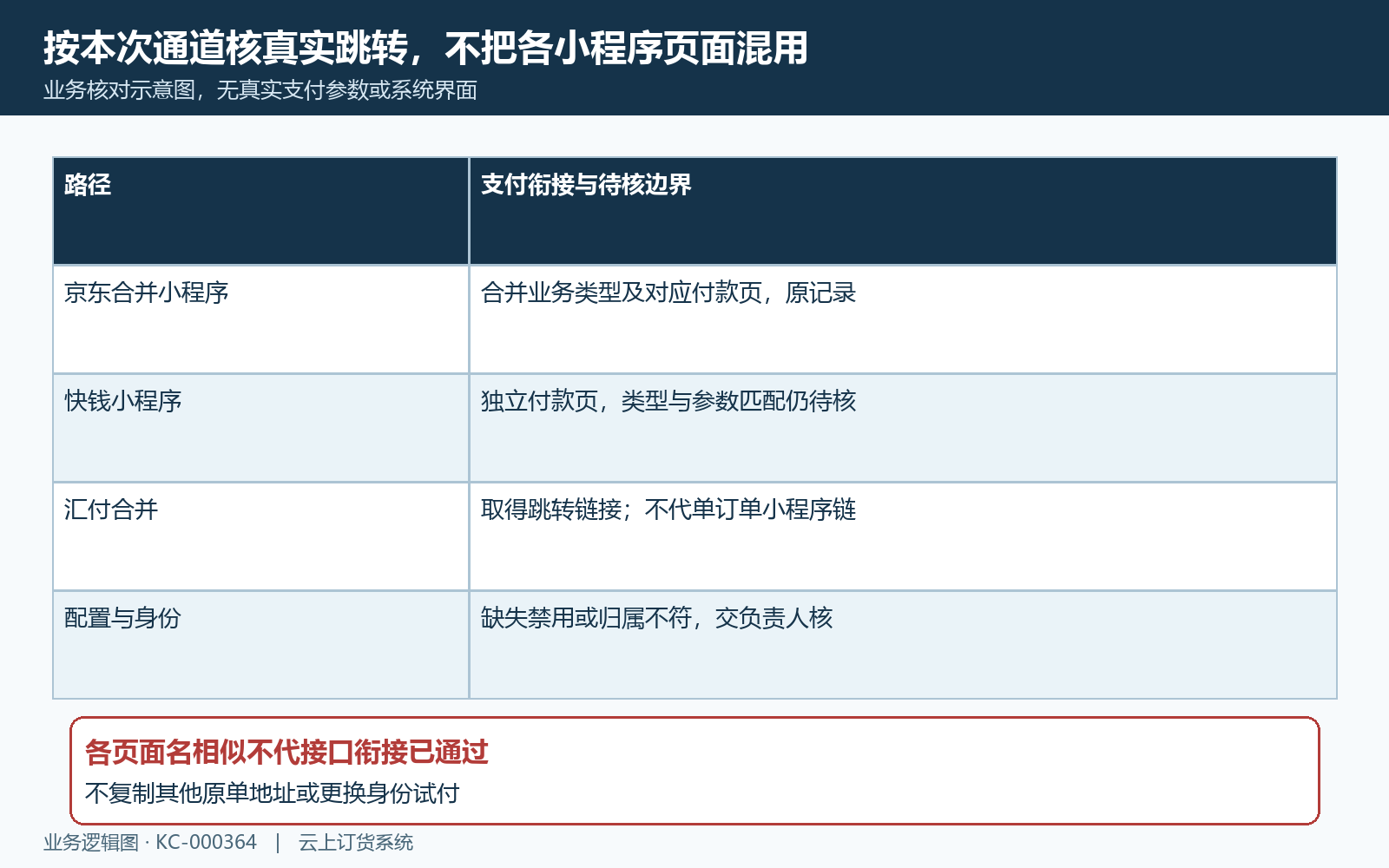The width and height of the screenshot is (1389, 868).
Task: Click red heading 各页面名相似不代接口衔接已通过
Action: tap(286, 752)
